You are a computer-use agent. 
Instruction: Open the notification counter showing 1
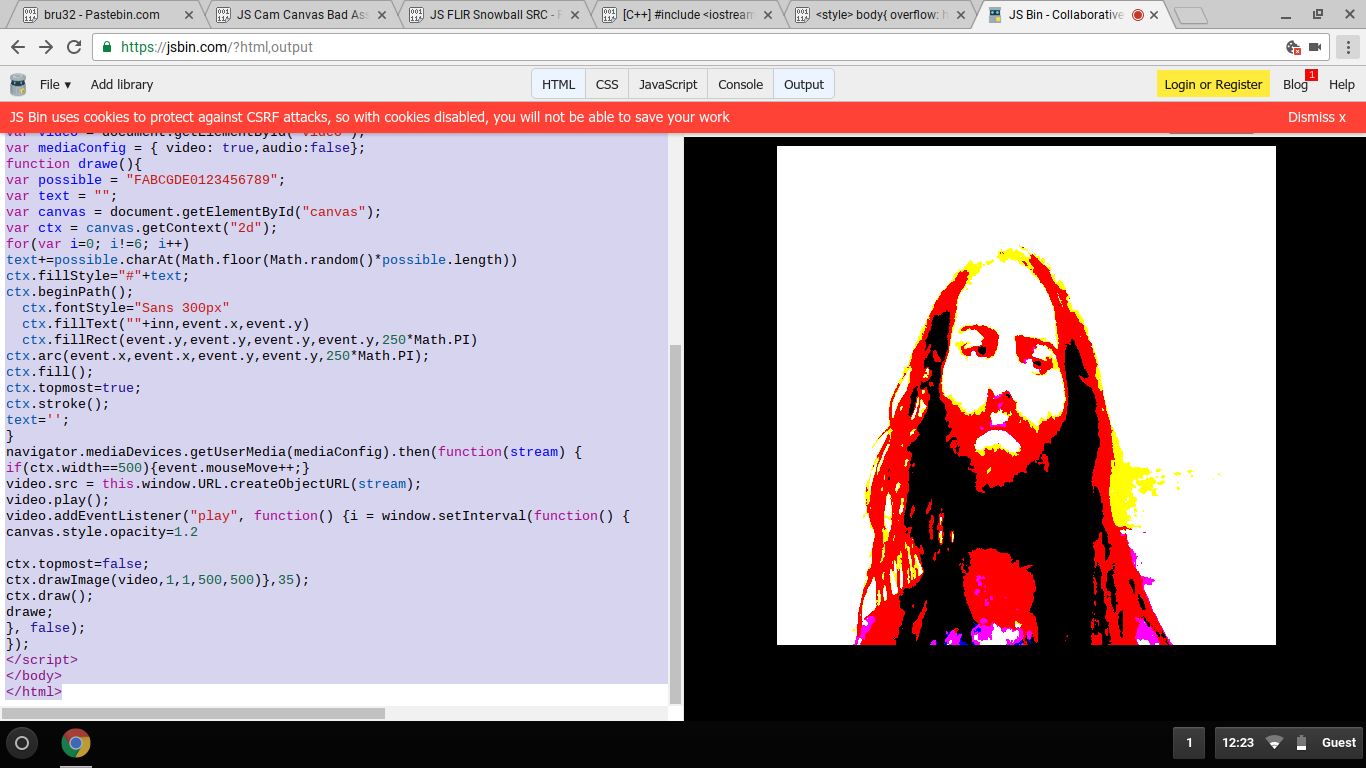point(1189,743)
